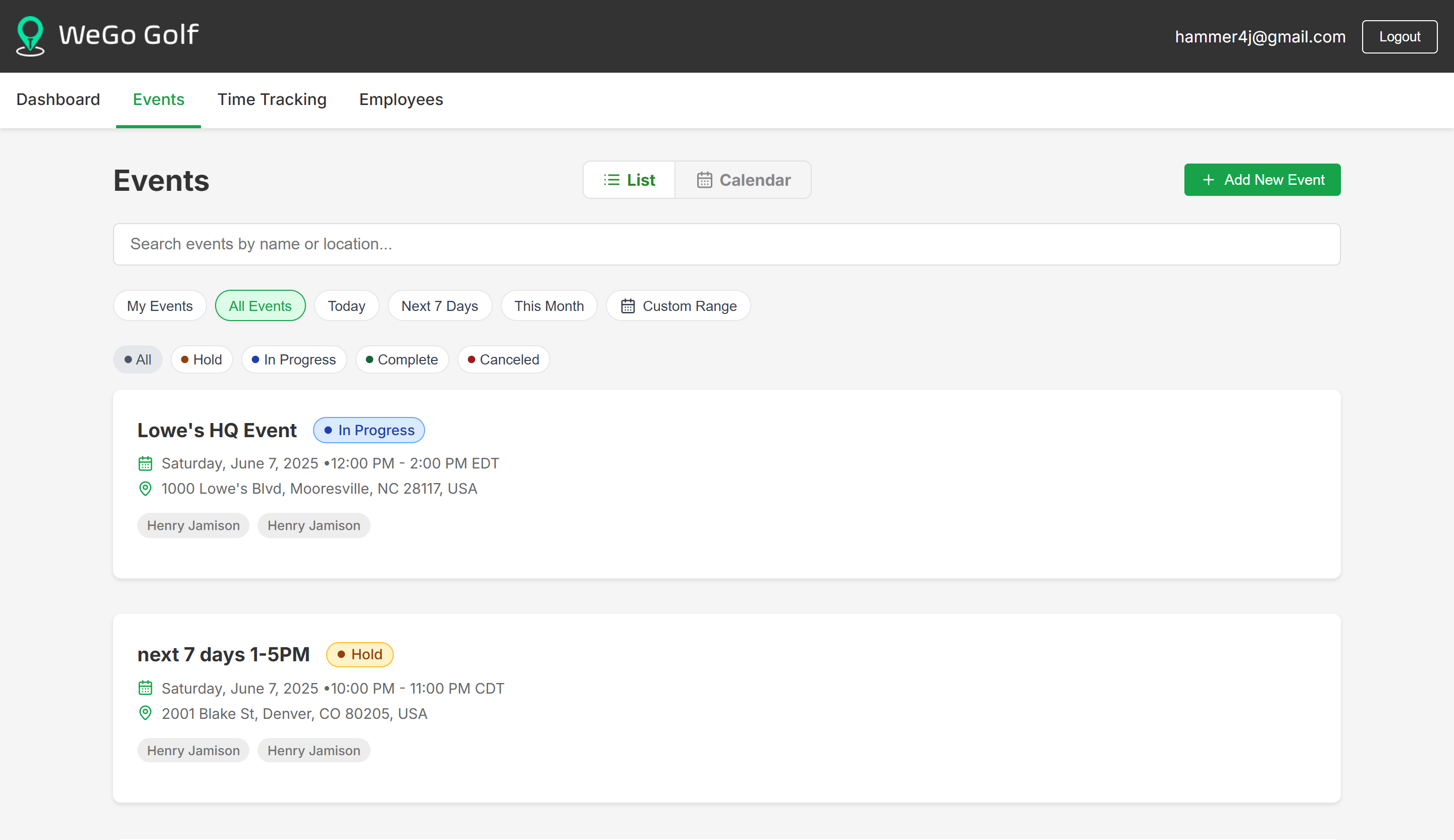Click the Lowe's HQ Event date and time text
1454x840 pixels.
pos(330,463)
